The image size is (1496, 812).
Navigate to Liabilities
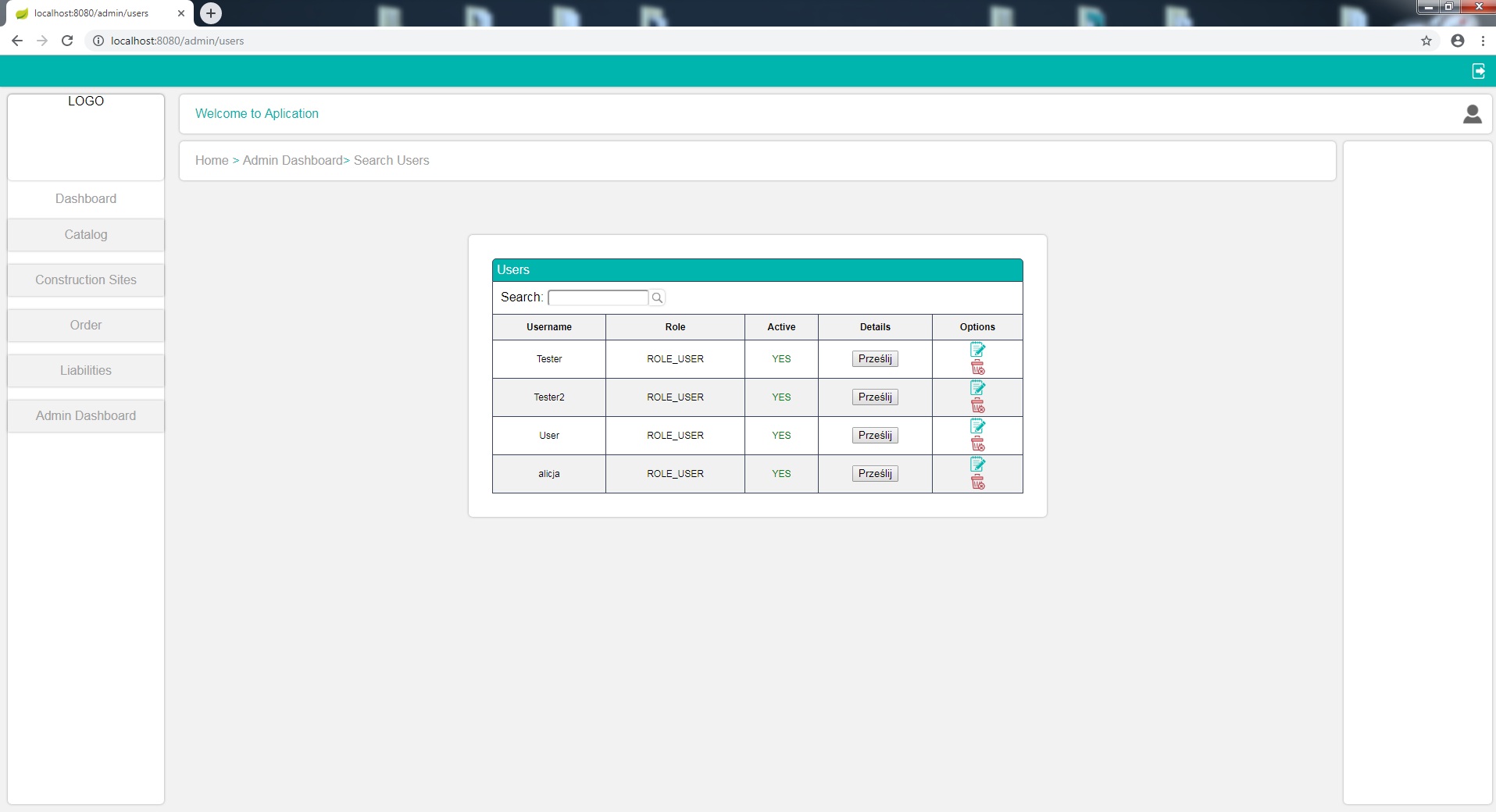click(86, 371)
